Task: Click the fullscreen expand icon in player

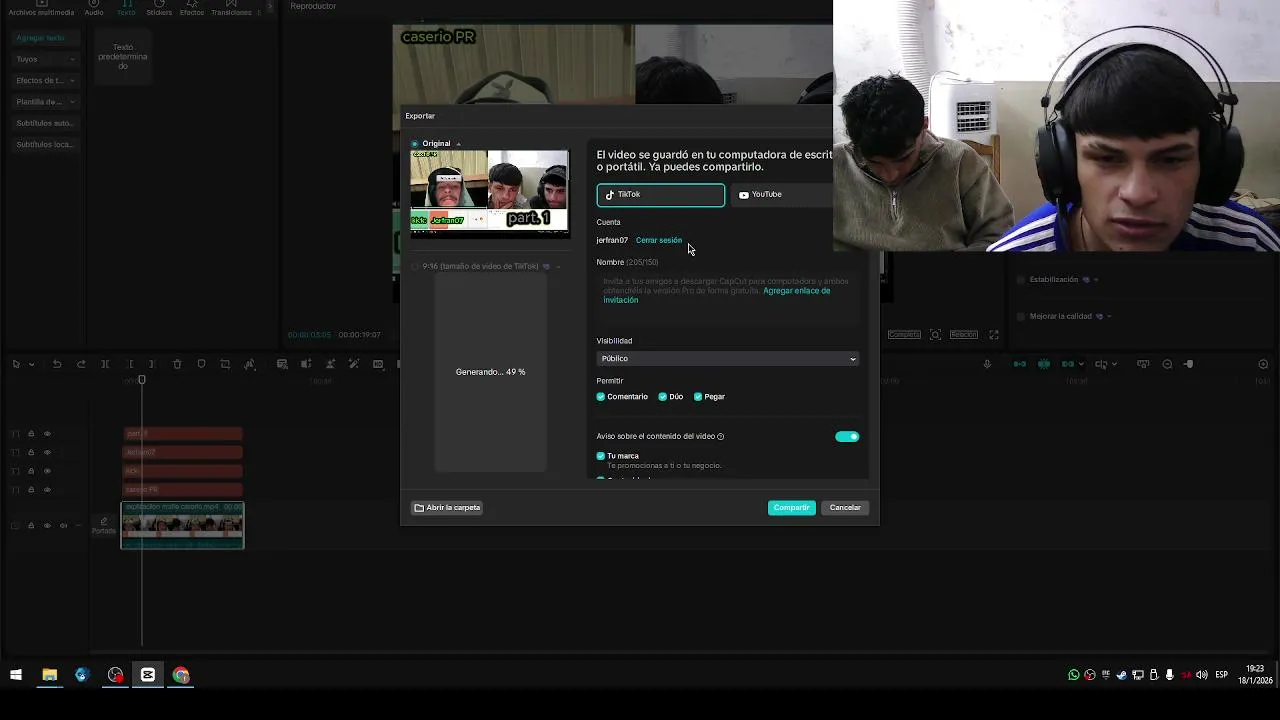Action: (x=994, y=334)
